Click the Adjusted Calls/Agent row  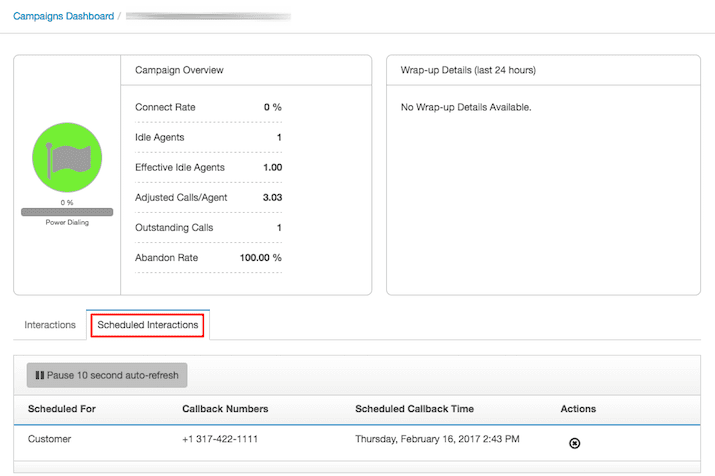[x=207, y=198]
